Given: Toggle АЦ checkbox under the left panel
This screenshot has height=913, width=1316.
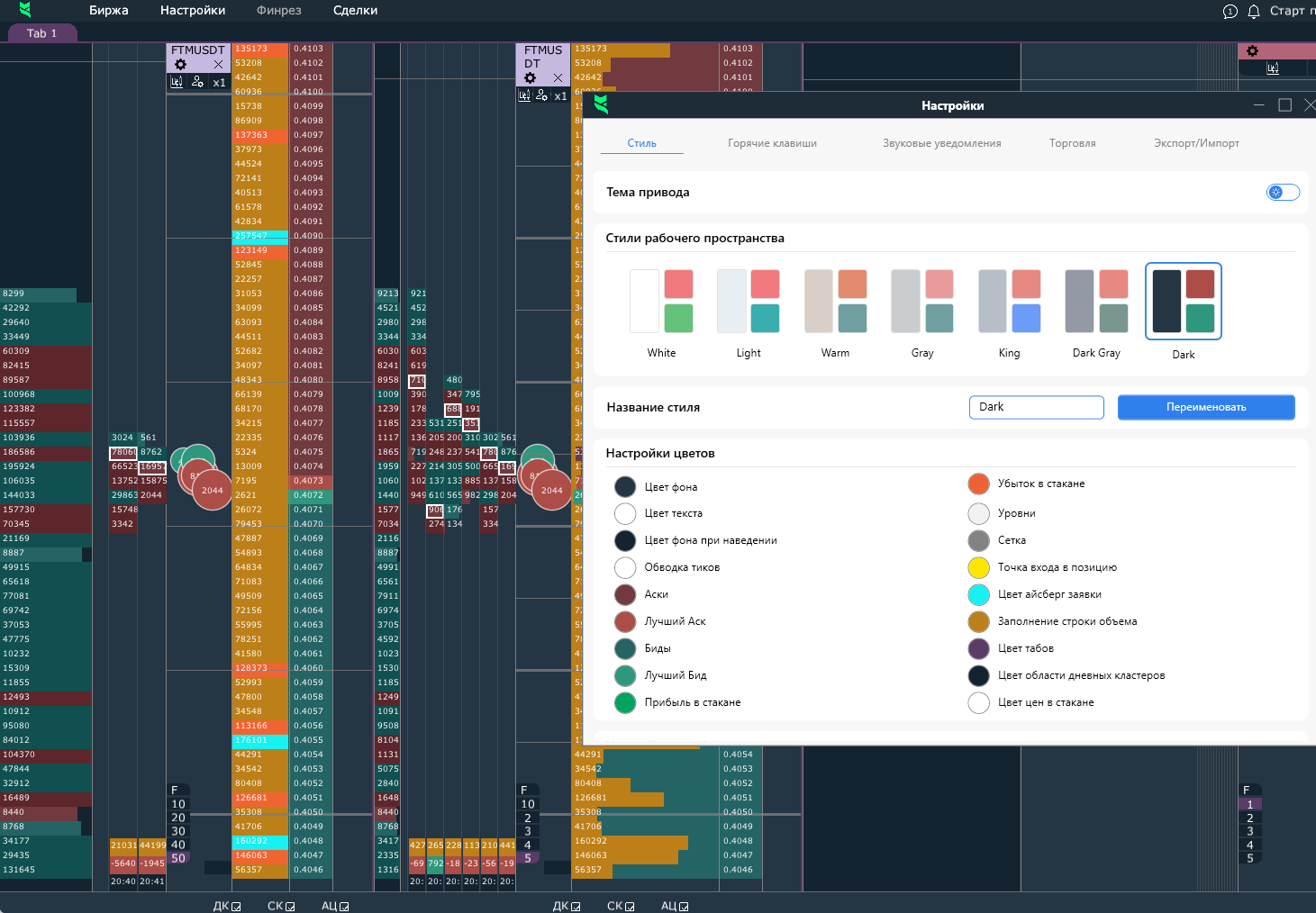Looking at the screenshot, I should 344,907.
